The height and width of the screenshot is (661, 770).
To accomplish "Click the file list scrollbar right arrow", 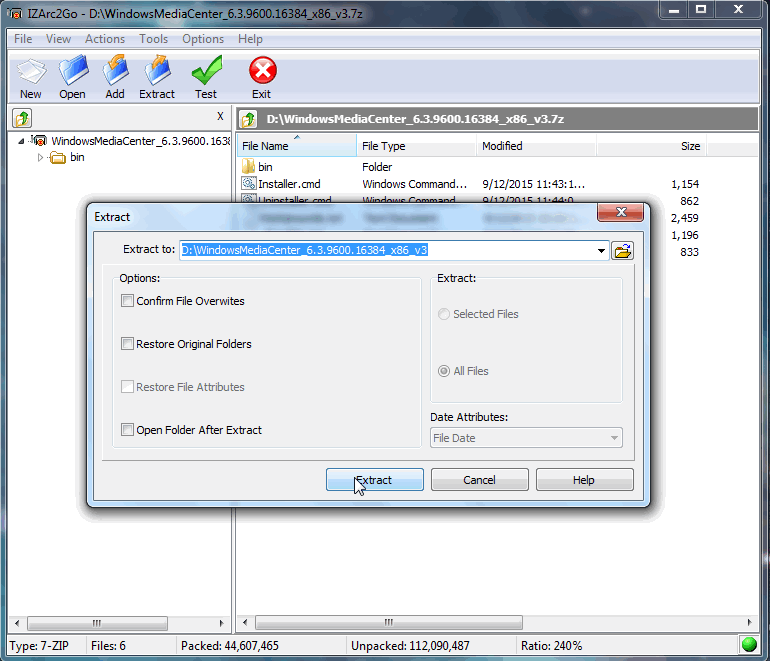I will [x=749, y=622].
